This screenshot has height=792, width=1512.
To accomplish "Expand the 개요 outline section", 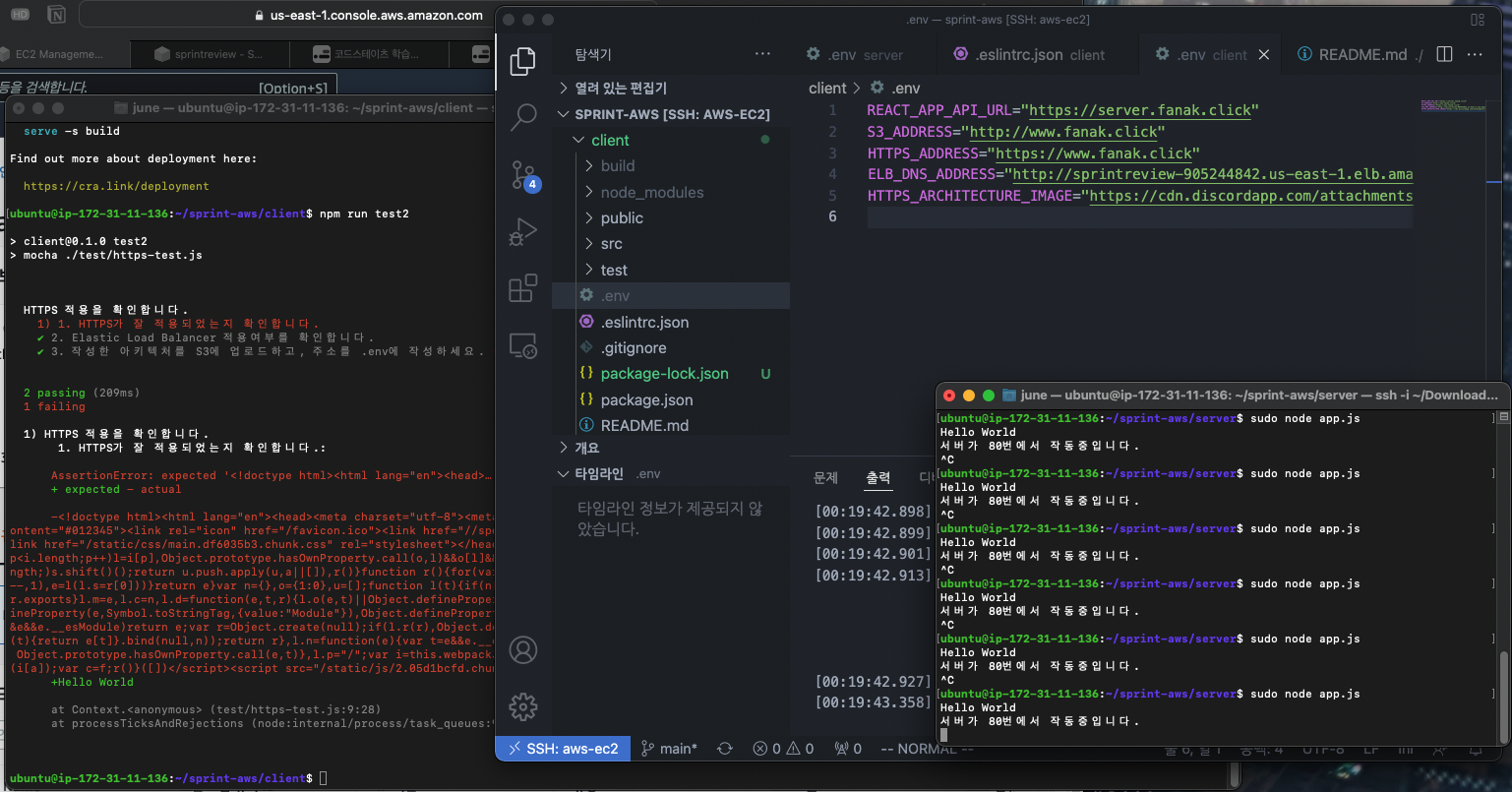I will [x=671, y=448].
